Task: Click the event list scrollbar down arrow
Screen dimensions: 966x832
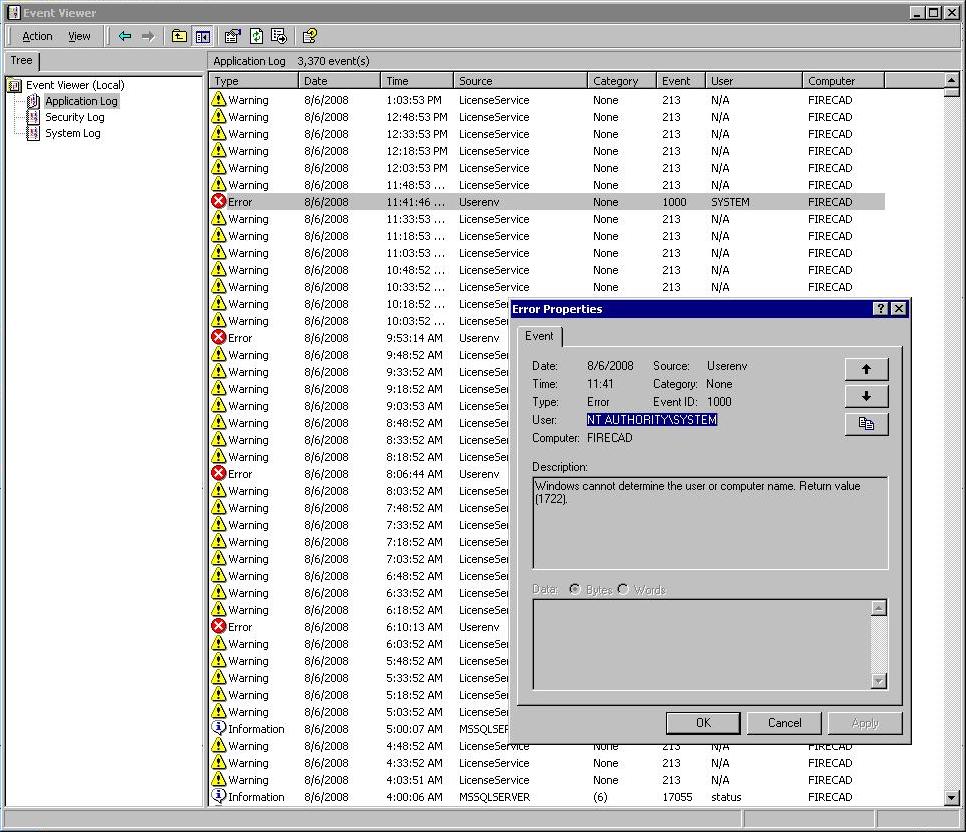Action: [x=951, y=798]
